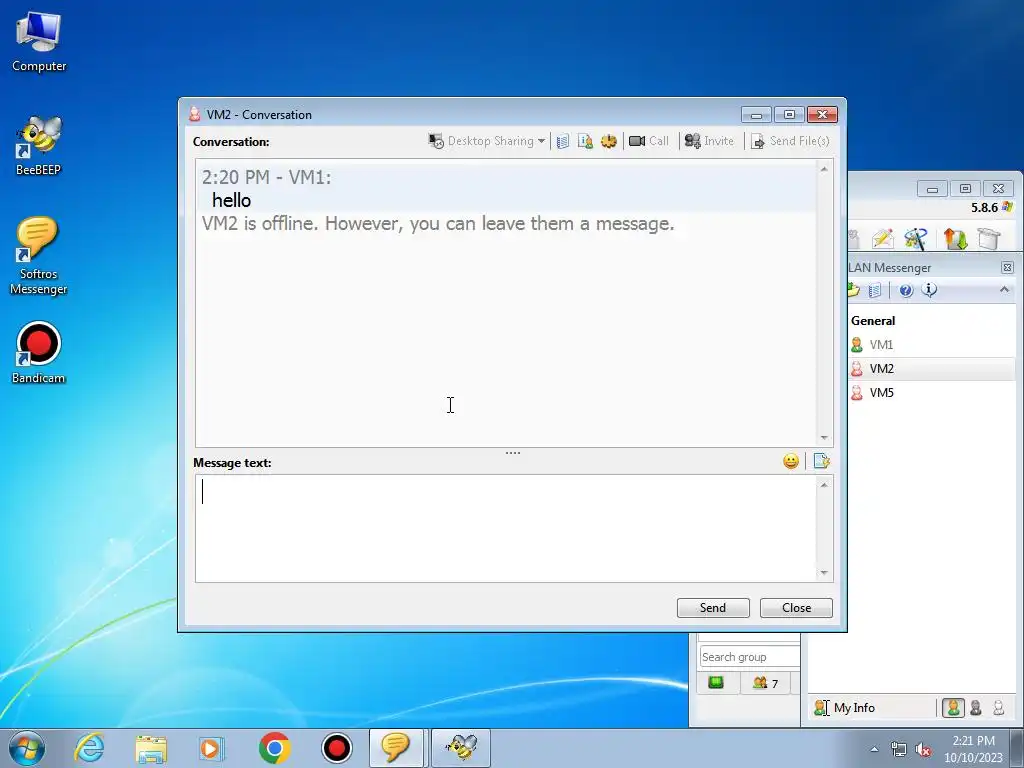
Task: Open quick message templates icon
Action: tap(822, 462)
